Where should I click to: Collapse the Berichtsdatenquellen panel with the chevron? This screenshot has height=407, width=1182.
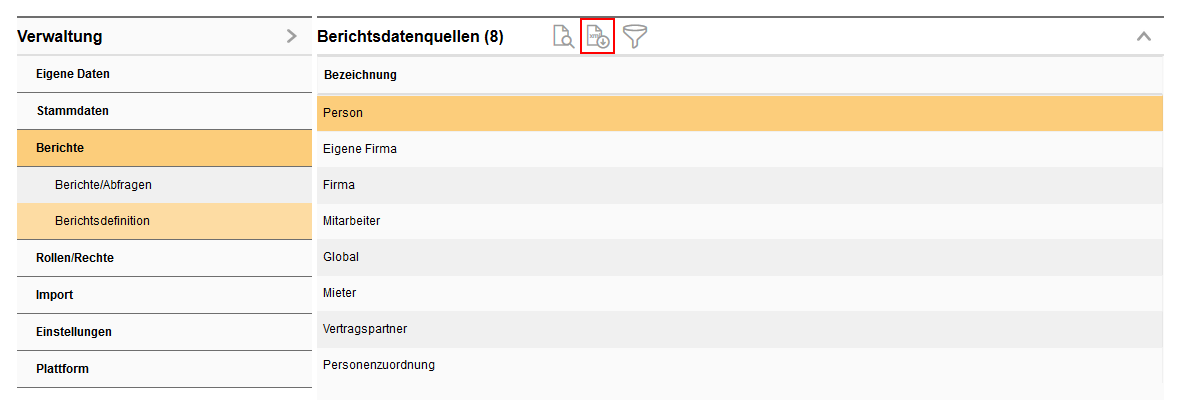tap(1144, 37)
